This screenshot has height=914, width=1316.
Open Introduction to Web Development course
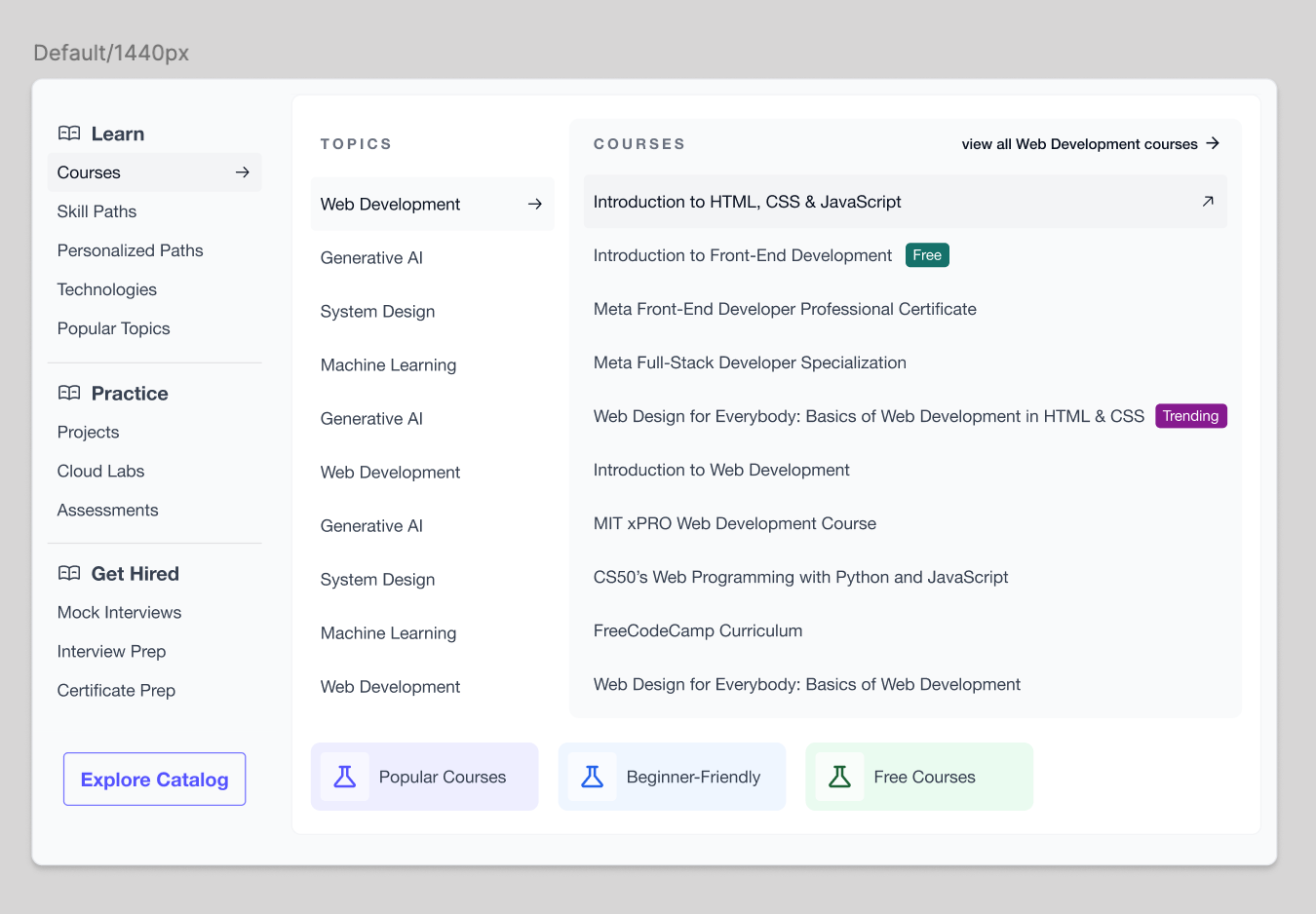tap(721, 470)
